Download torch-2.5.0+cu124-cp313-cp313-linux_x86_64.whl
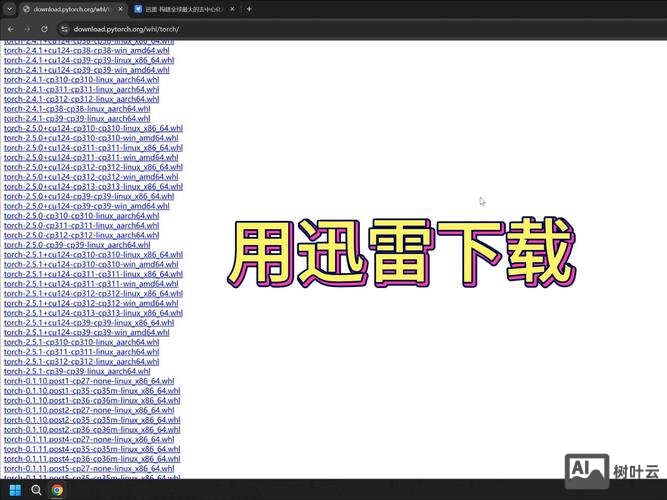Viewport: 667px width, 500px height. (x=93, y=186)
